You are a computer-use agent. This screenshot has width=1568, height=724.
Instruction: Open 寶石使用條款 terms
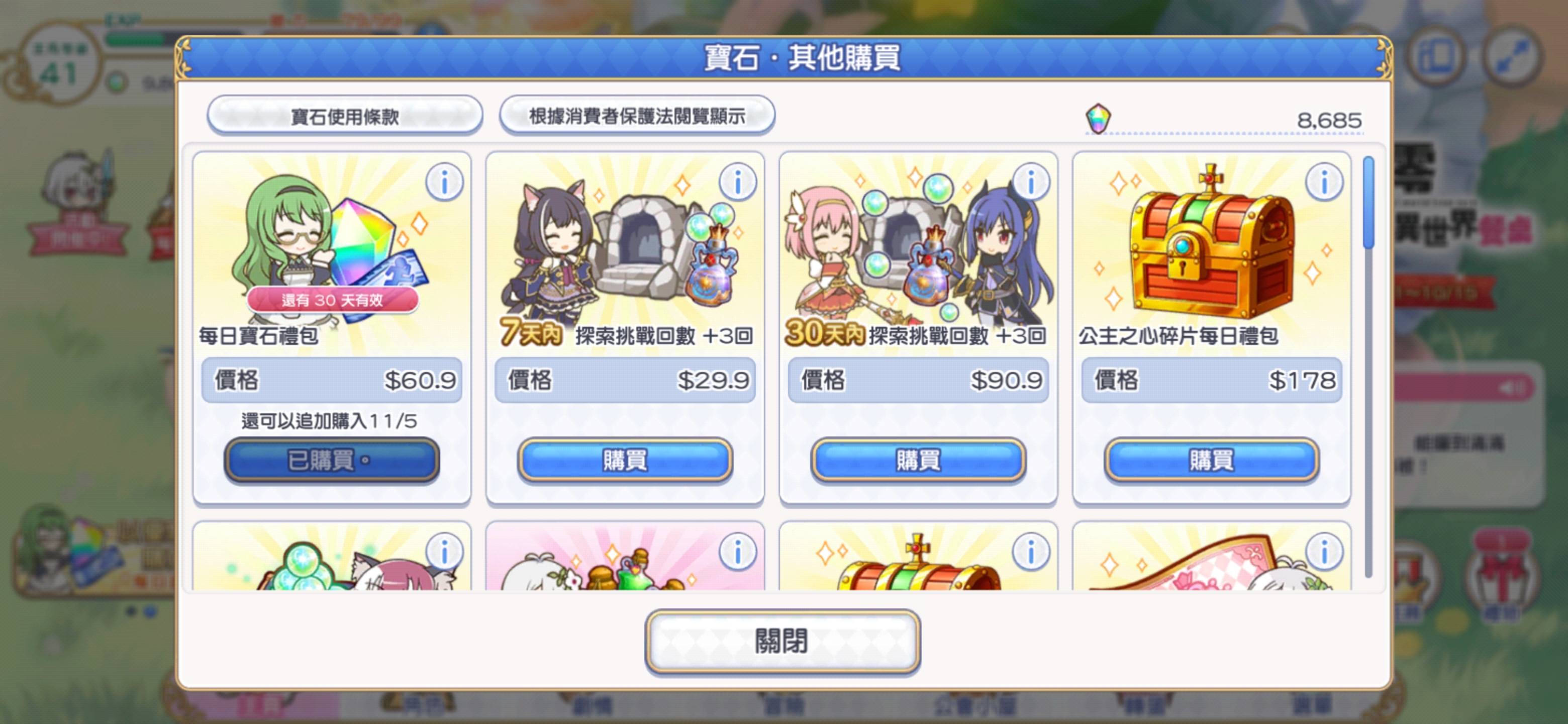(345, 116)
